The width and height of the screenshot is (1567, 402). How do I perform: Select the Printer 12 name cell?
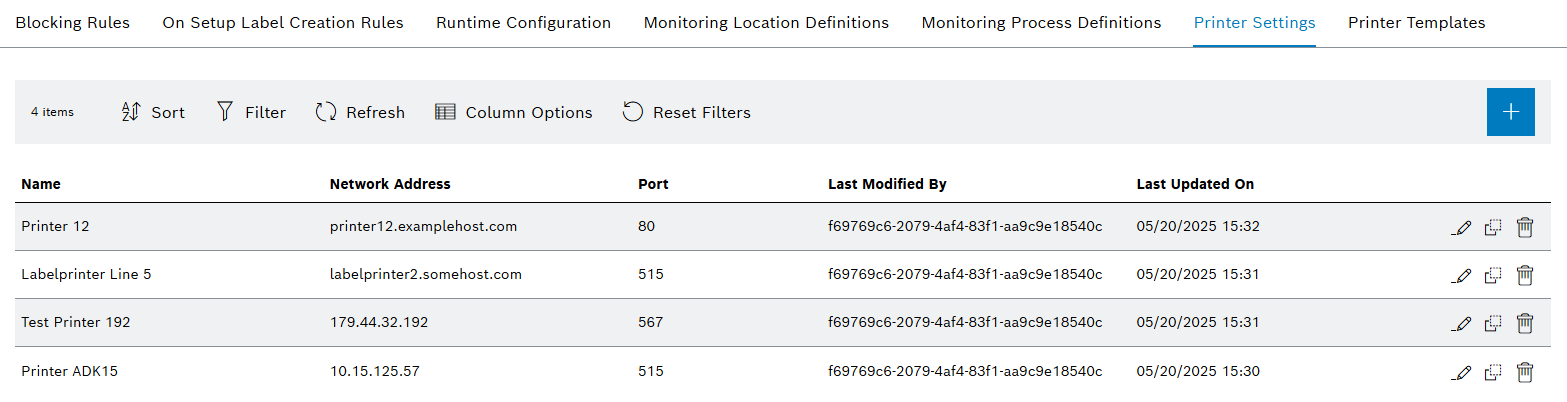(x=55, y=227)
